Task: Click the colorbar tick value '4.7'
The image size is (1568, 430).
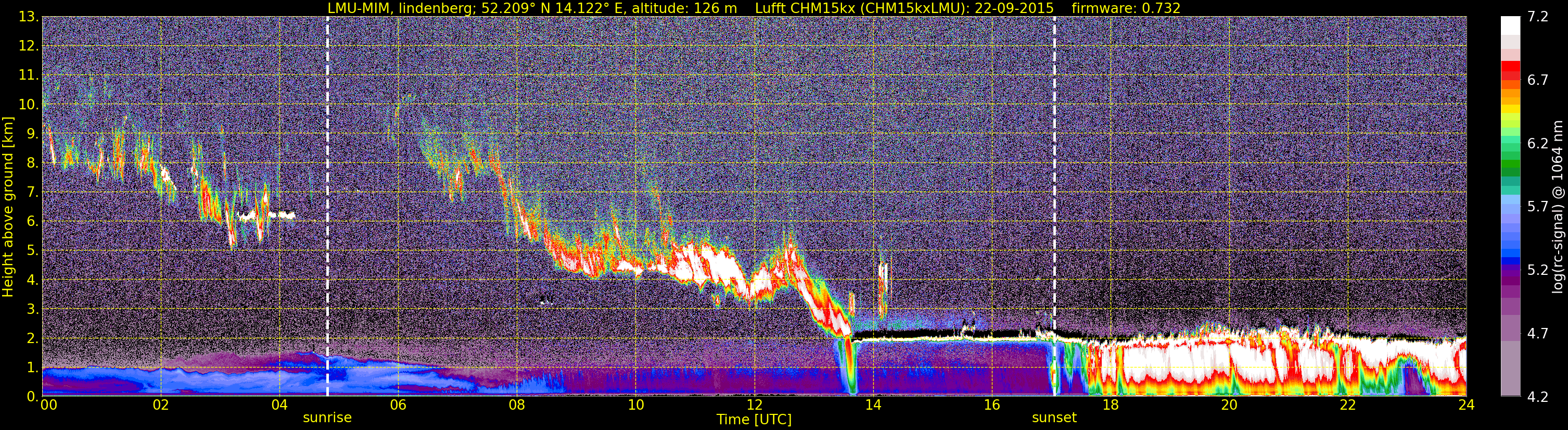Action: [x=1538, y=334]
